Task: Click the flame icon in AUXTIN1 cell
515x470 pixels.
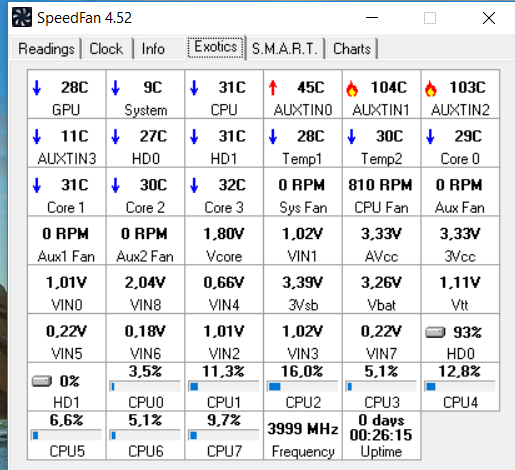Action: 352,89
